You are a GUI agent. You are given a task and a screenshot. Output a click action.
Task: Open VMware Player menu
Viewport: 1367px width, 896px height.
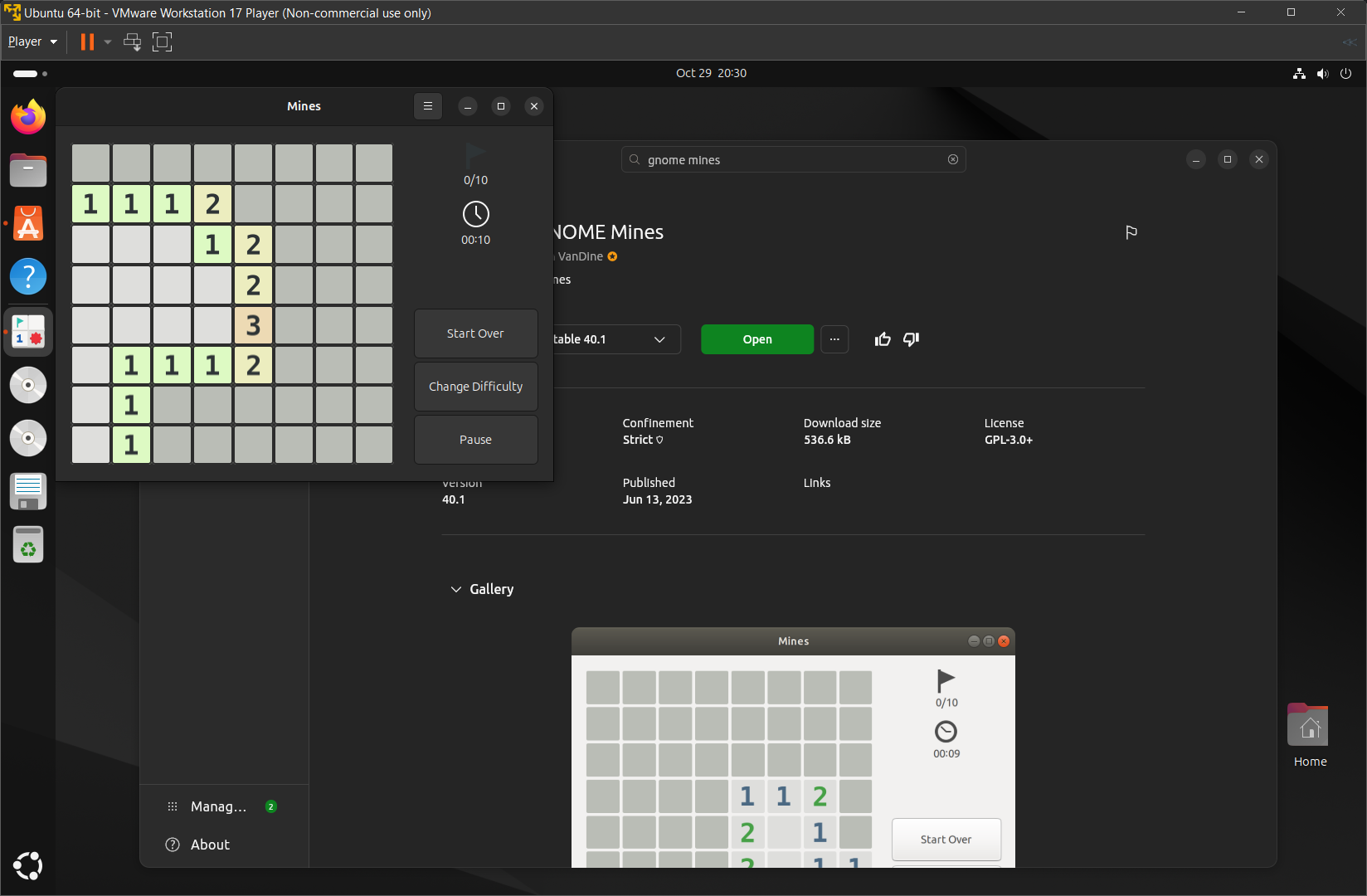pos(32,41)
